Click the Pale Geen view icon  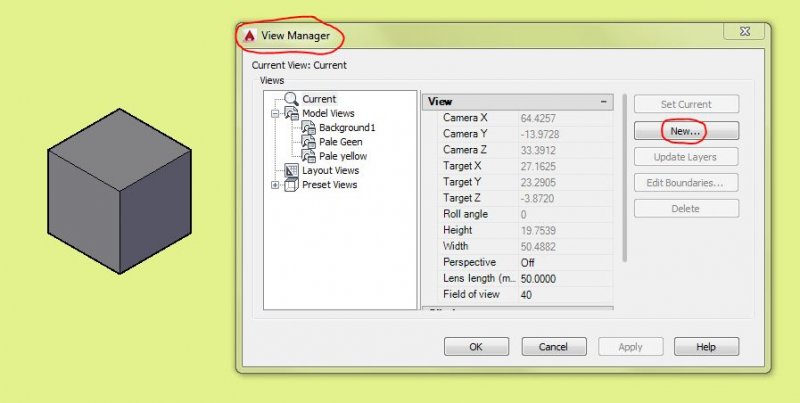[x=308, y=142]
